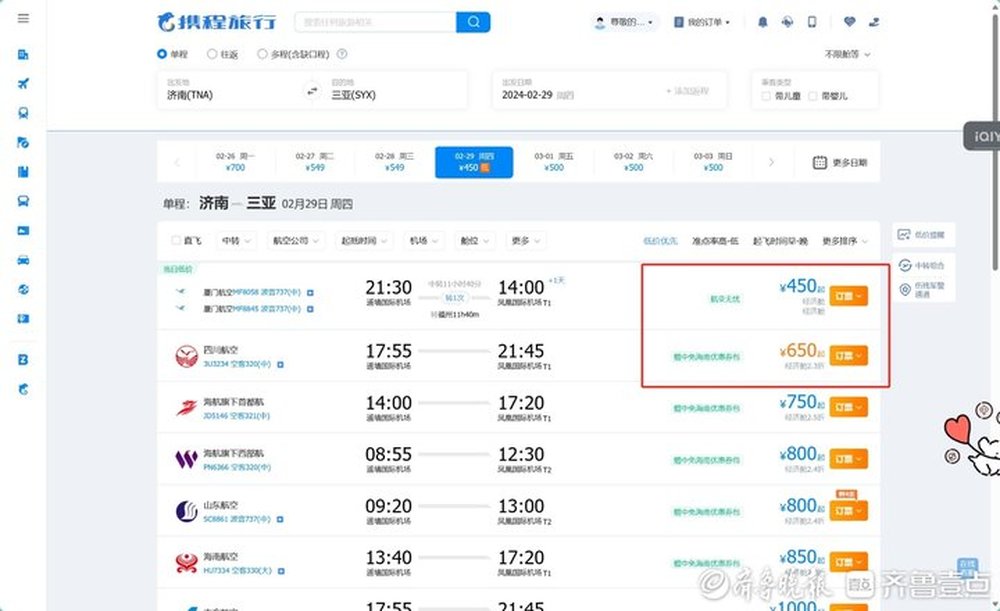This screenshot has height=611, width=1000.
Task: Open the 中转组合 transfer combo icon
Action: click(904, 265)
